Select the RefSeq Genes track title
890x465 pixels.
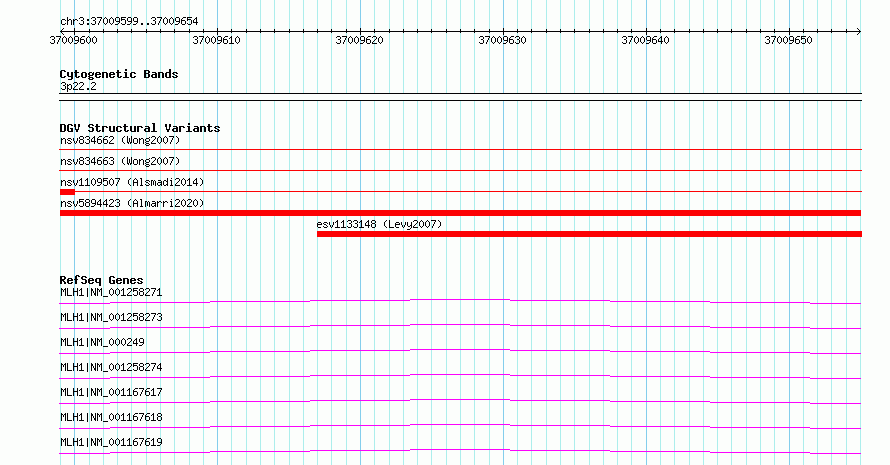point(101,280)
